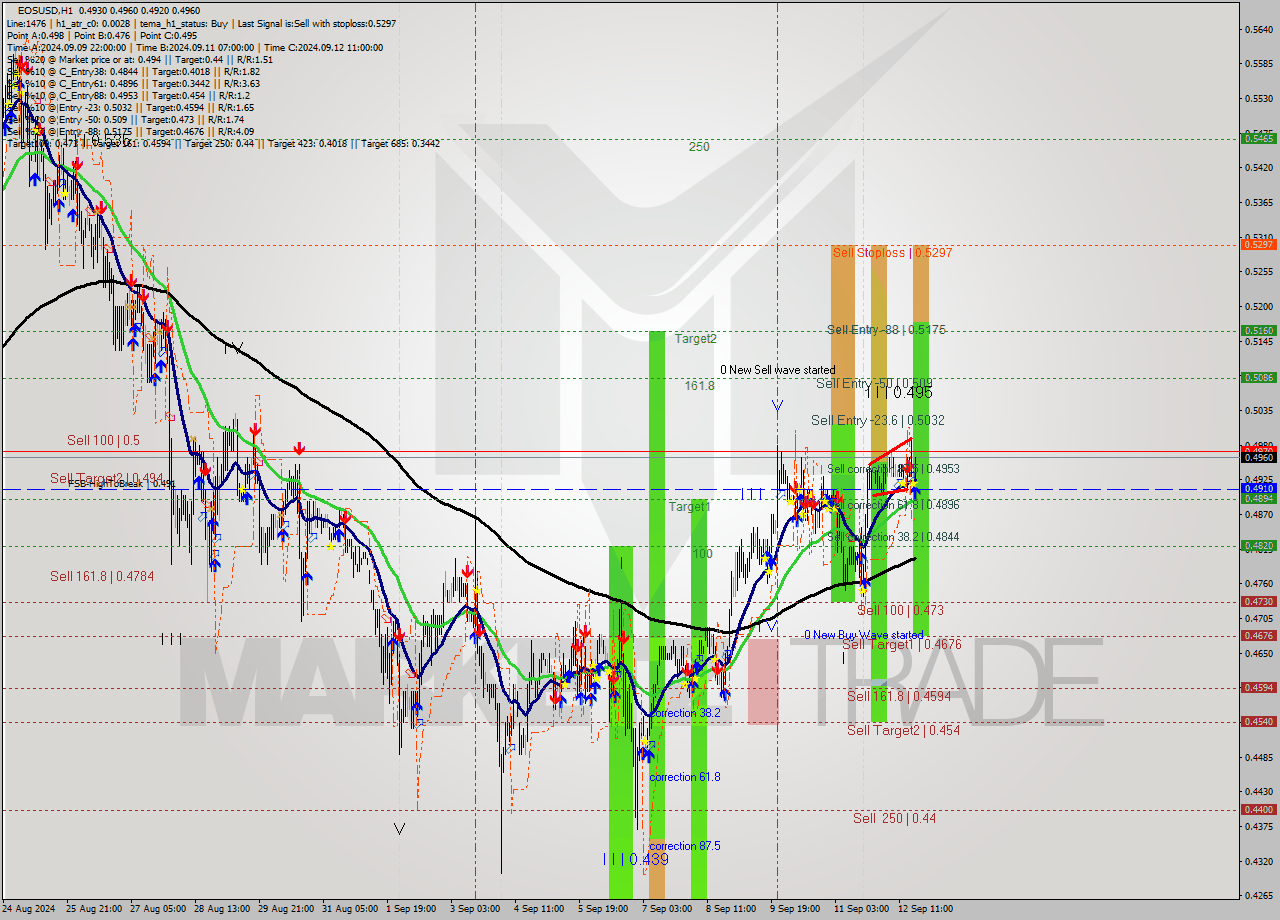
Task: Select the 'Sell Stoploss | 0.5297' label
Action: click(892, 253)
